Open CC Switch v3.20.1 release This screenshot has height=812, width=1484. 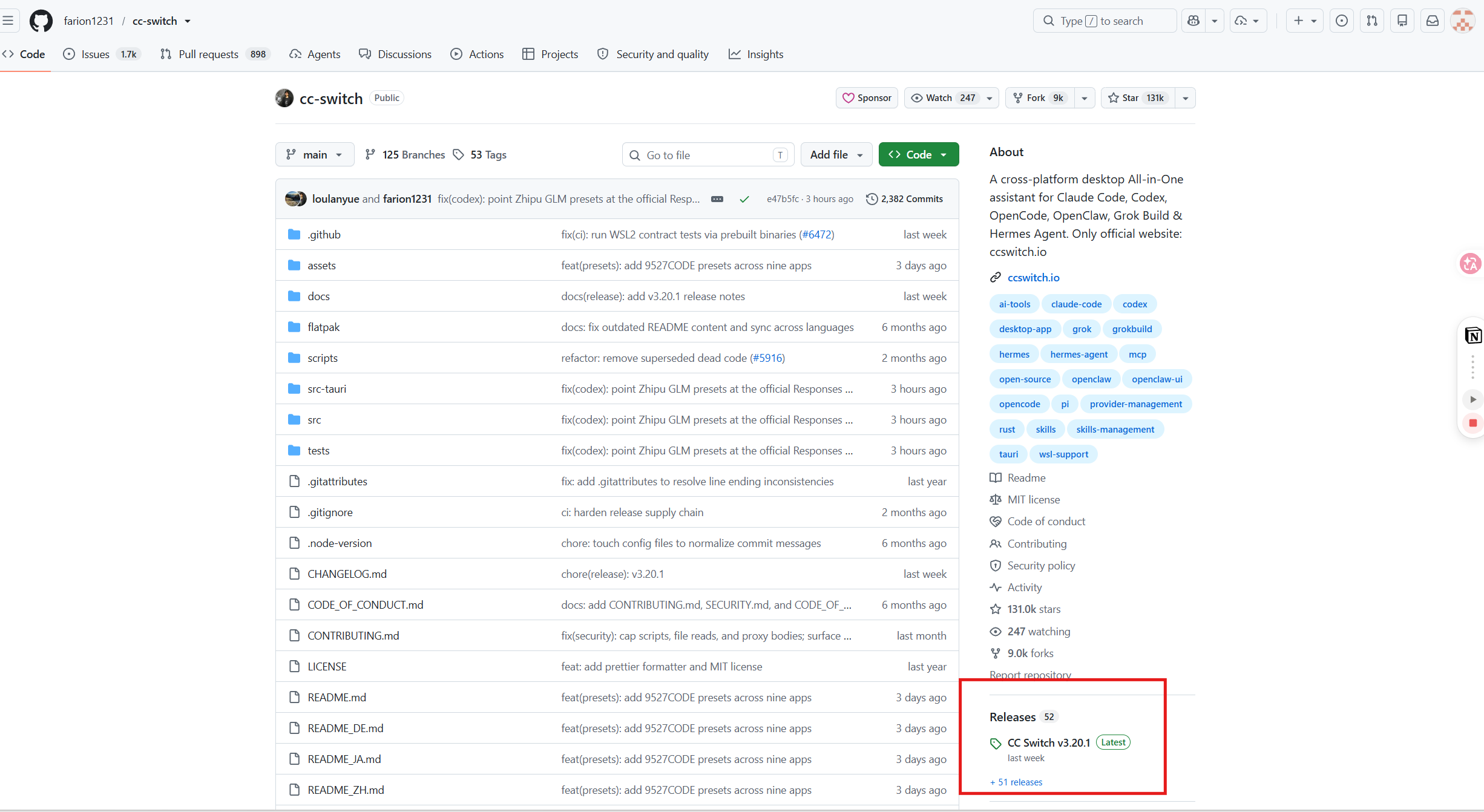pos(1049,743)
